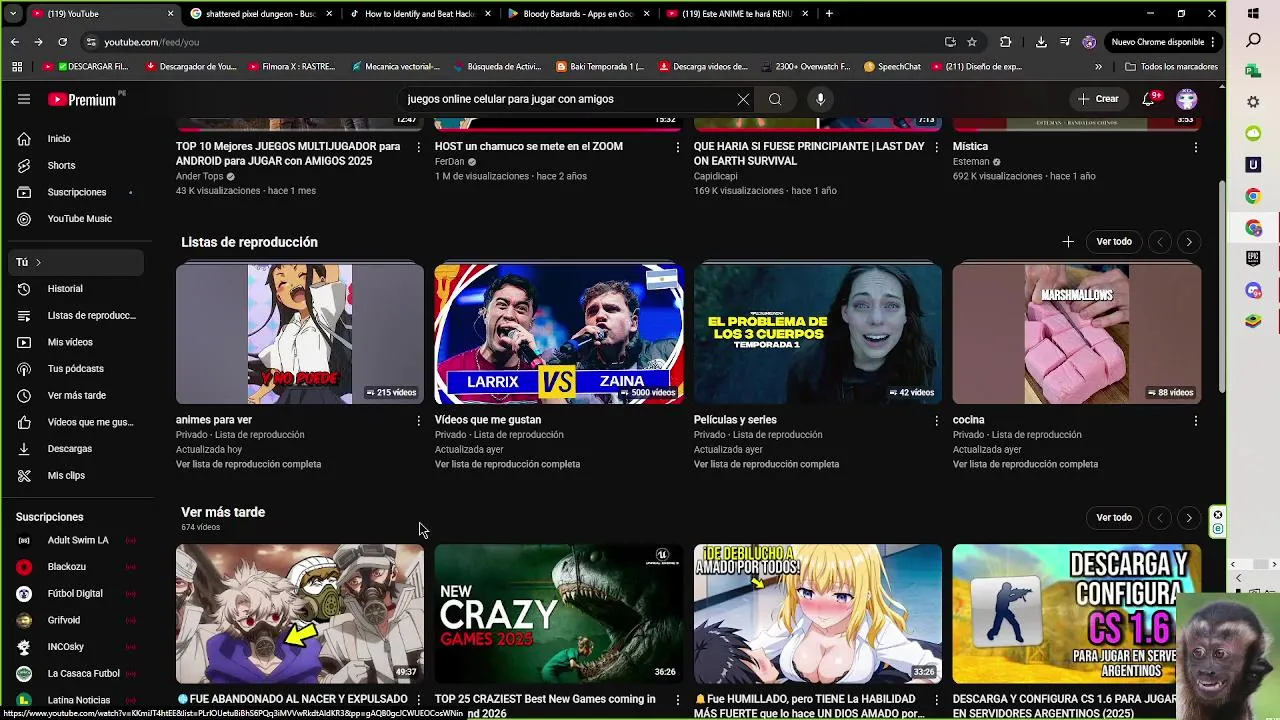
Task: Open the SpeechChat bookmark
Action: [892, 67]
